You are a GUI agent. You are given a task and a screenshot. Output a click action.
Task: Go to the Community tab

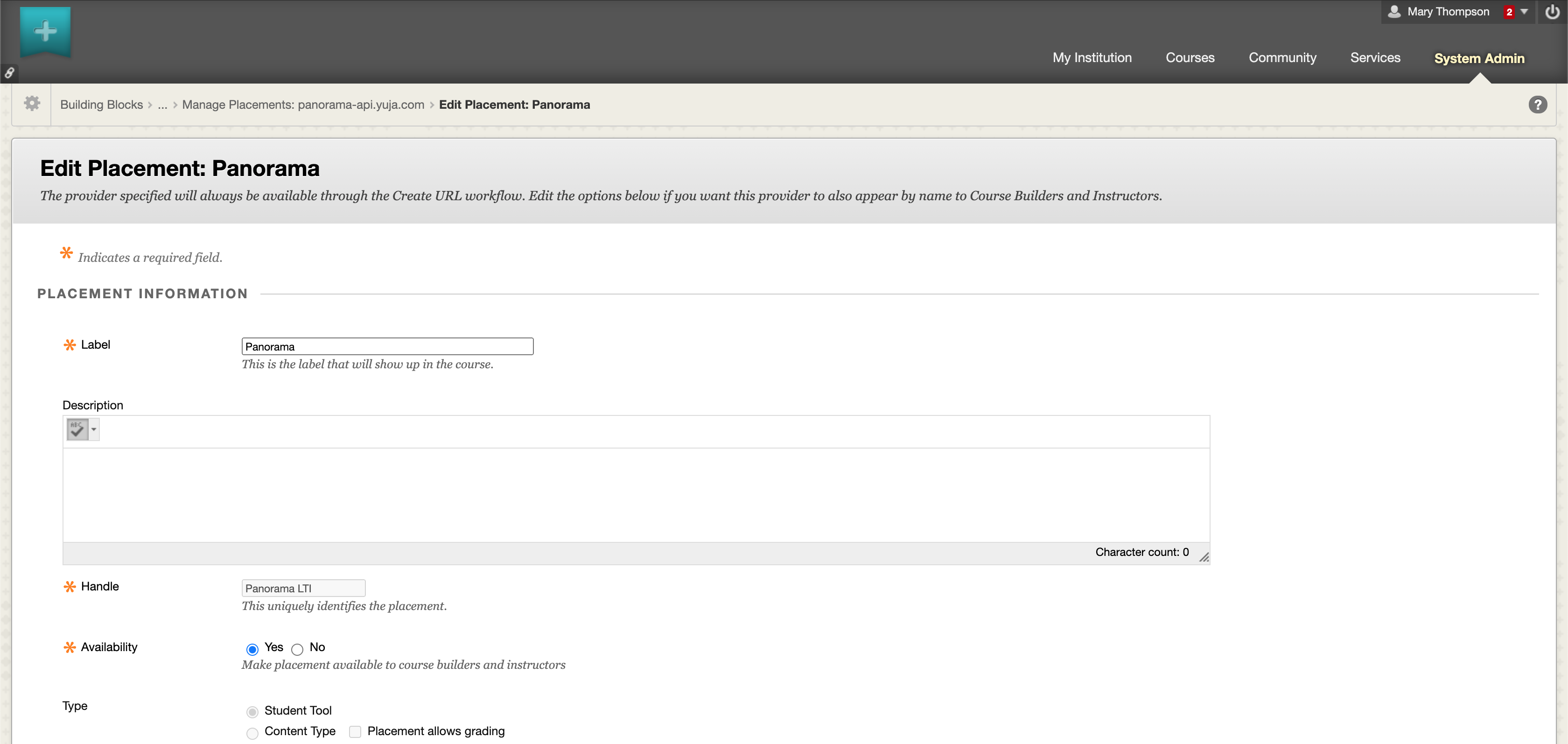[x=1282, y=58]
